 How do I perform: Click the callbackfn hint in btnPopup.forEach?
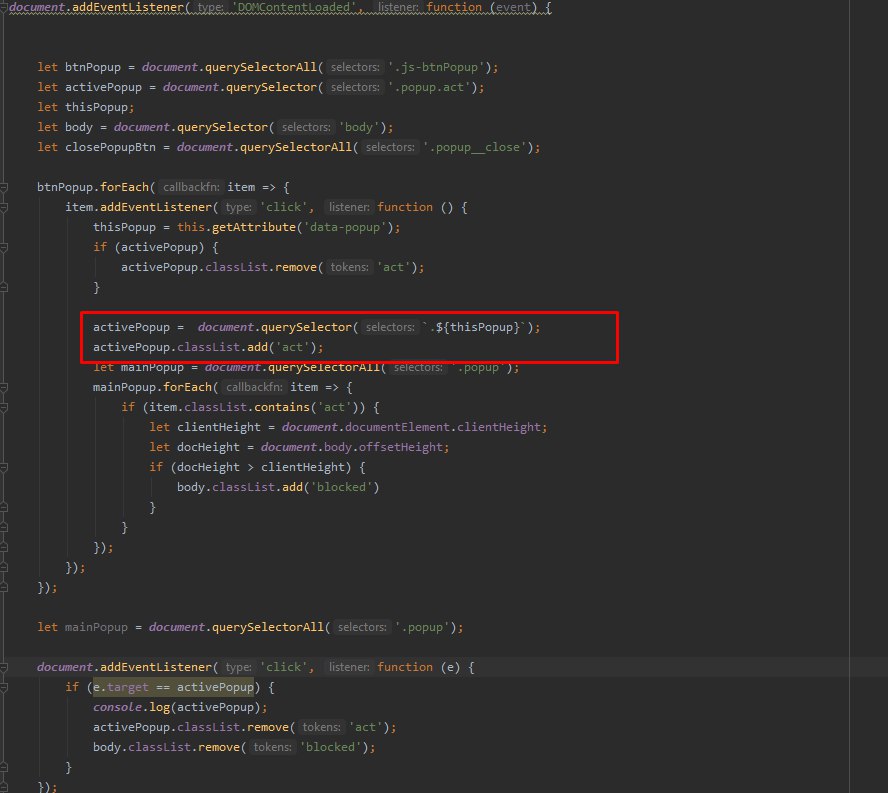click(x=191, y=187)
